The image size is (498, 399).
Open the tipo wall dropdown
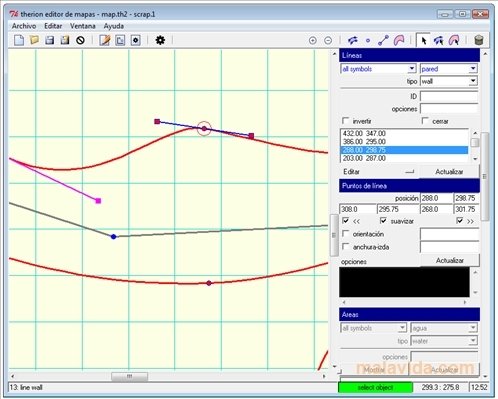473,81
